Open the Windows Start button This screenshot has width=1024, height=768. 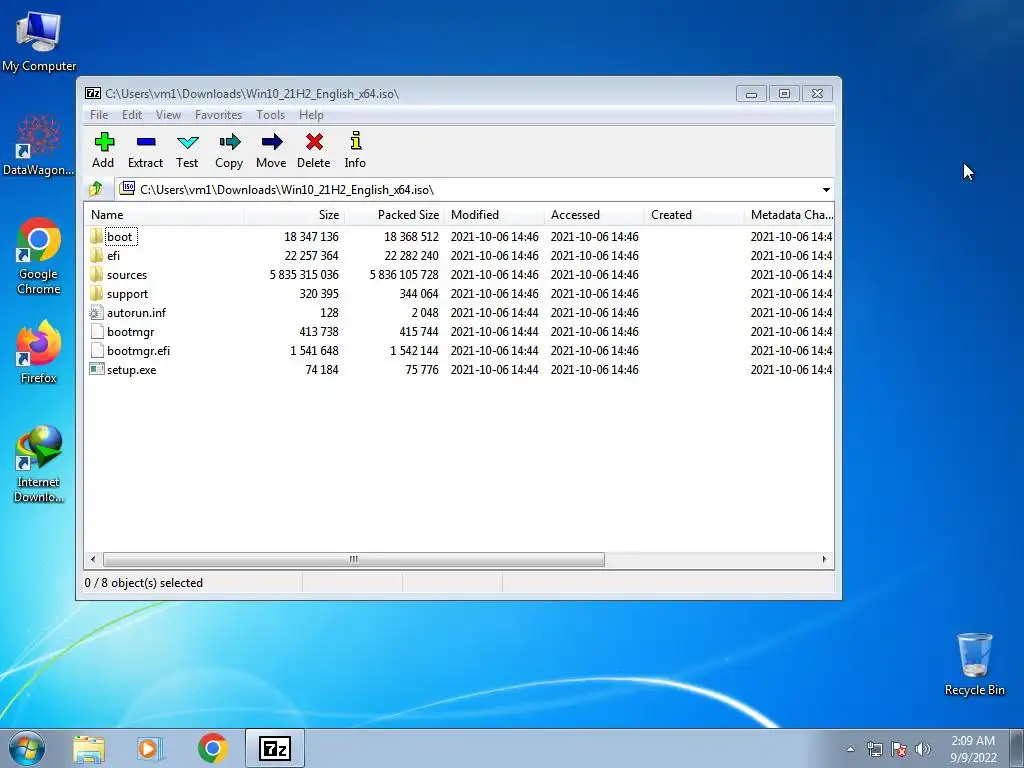tap(27, 748)
